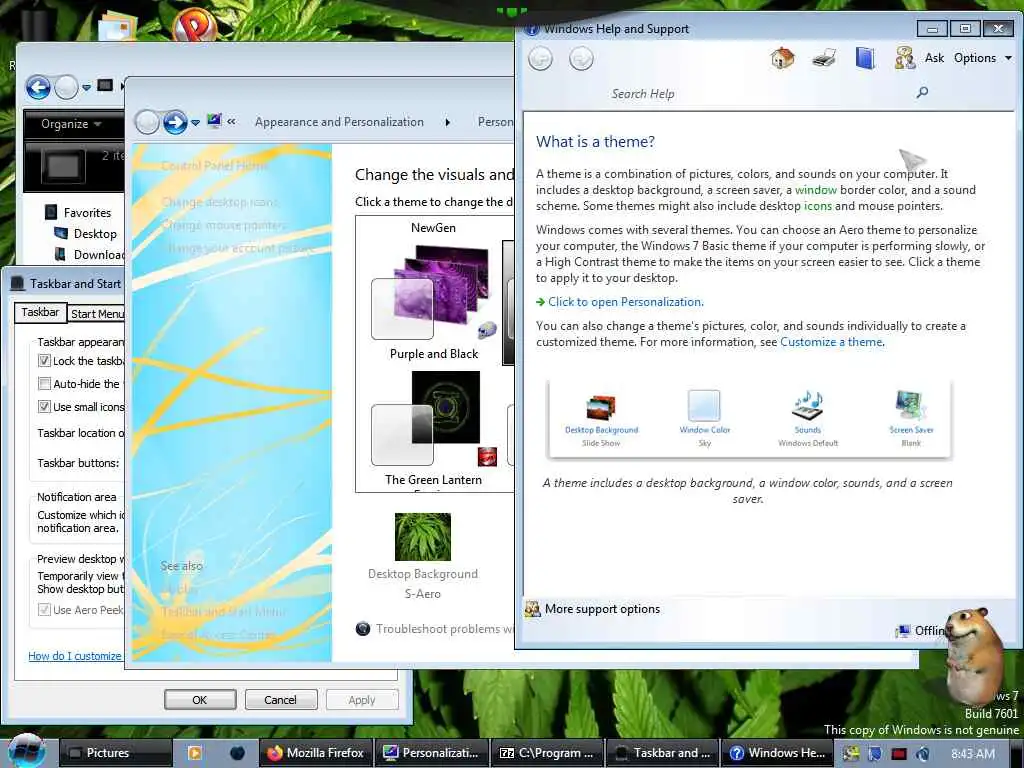The image size is (1024, 768).
Task: Go back in Windows Help and Support
Action: point(540,59)
